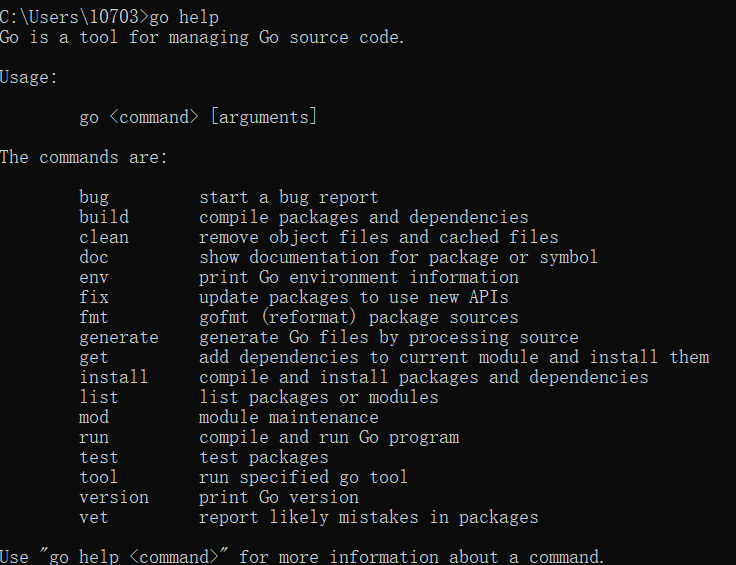
Task: Click the 'doc' command name
Action: click(x=94, y=258)
